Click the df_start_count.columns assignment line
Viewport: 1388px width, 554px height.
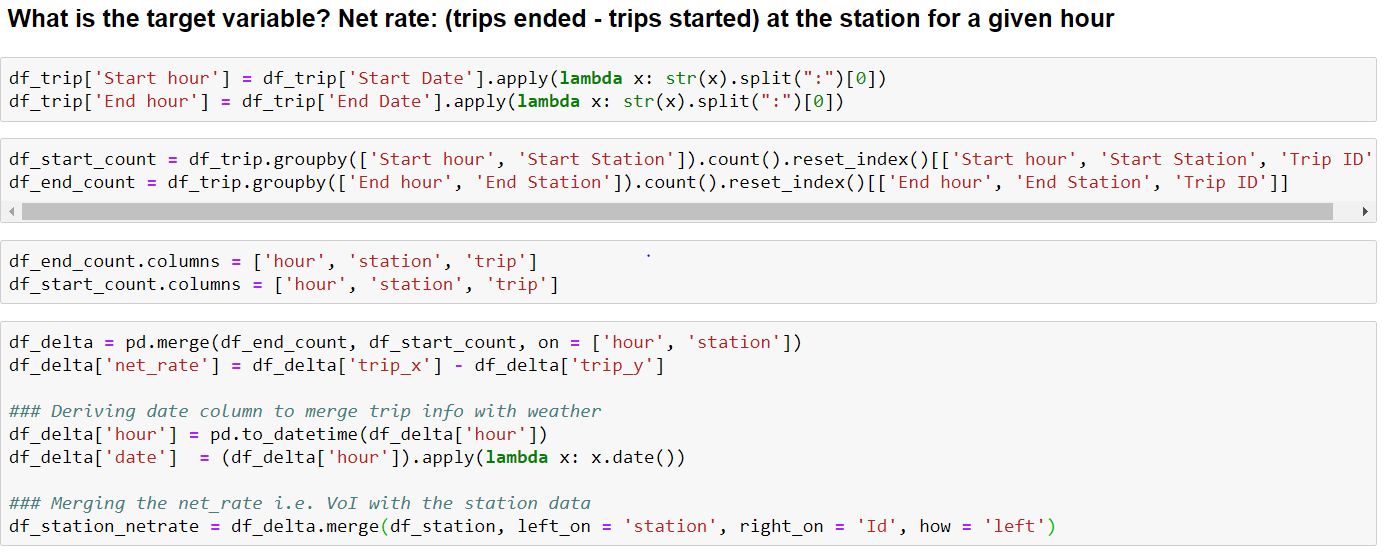284,284
